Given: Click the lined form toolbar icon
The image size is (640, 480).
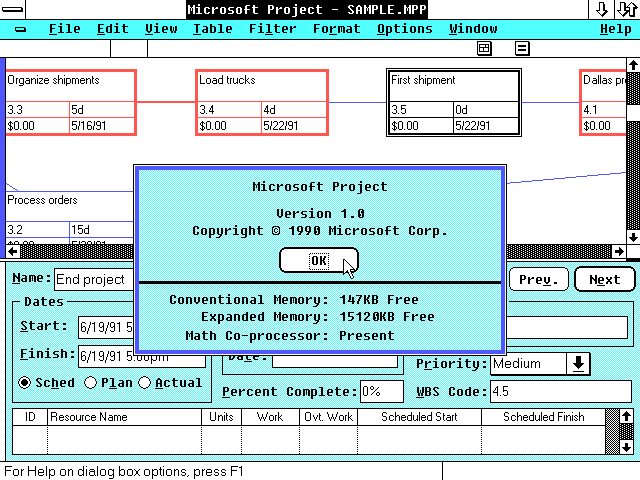Looking at the screenshot, I should tap(522, 49).
